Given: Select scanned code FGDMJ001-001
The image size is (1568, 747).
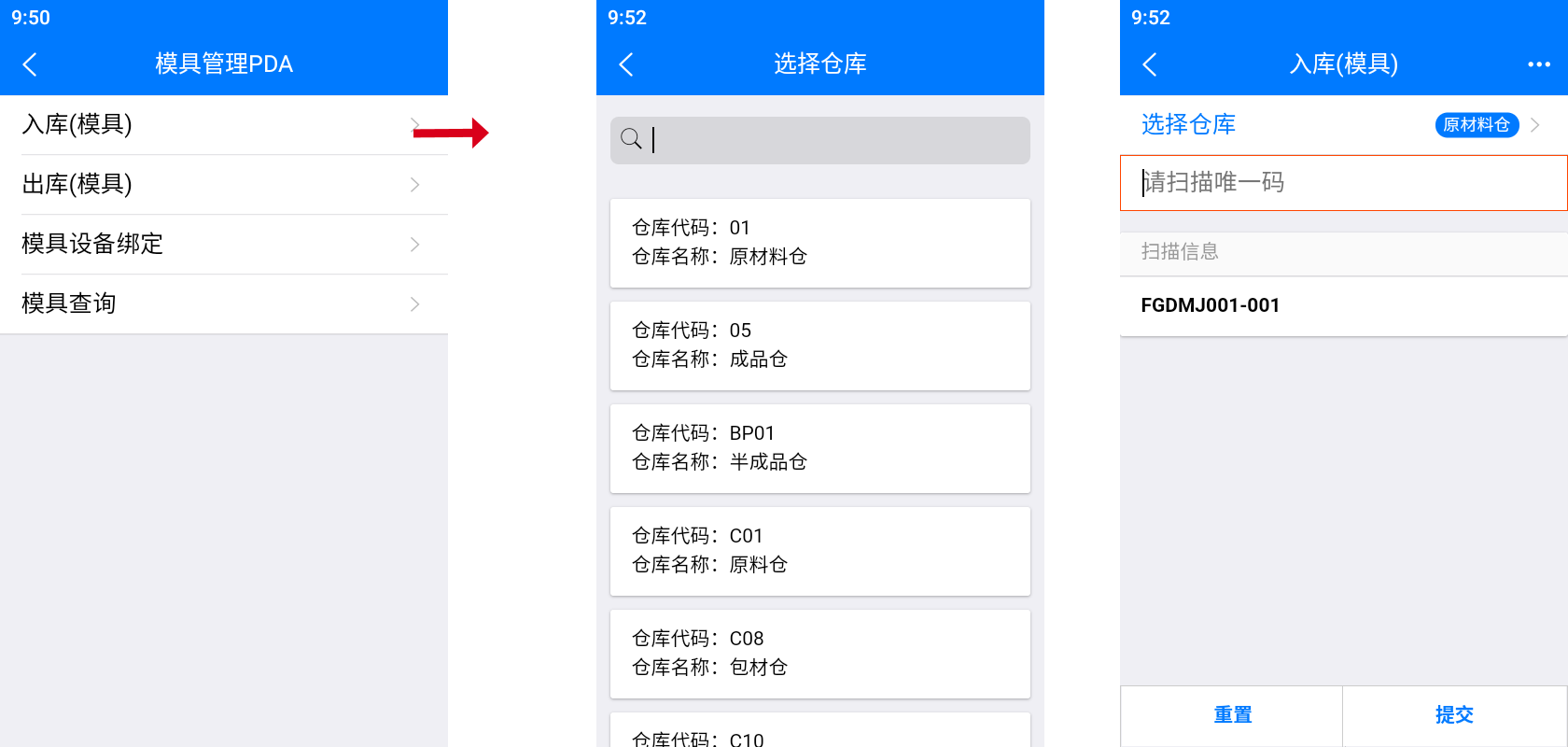Looking at the screenshot, I should tap(1211, 305).
